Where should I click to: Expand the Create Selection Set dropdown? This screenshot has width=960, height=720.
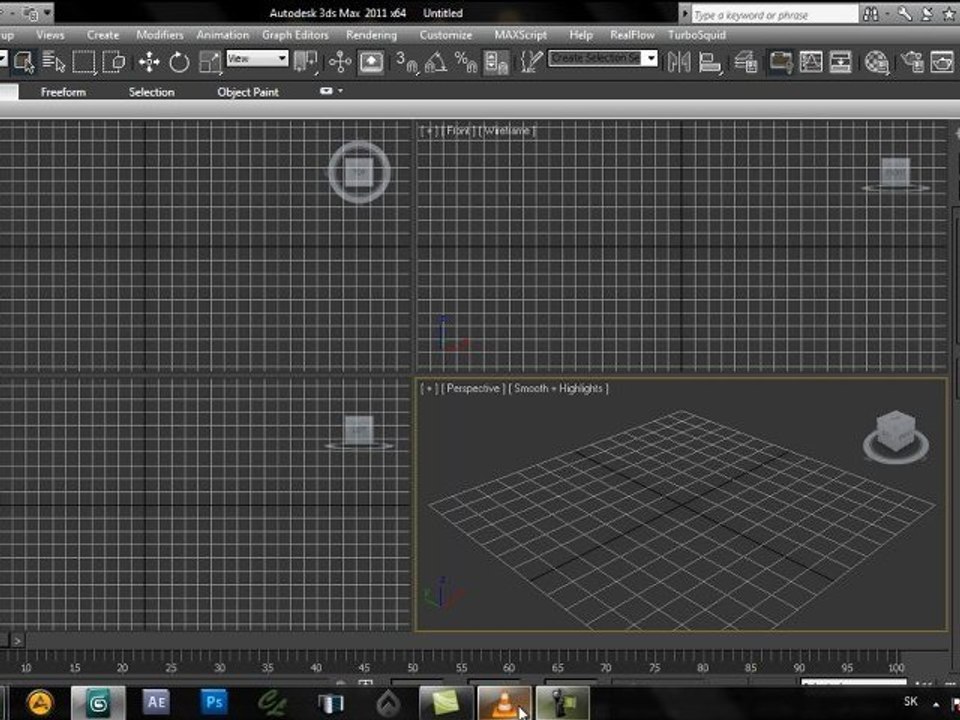[x=651, y=58]
